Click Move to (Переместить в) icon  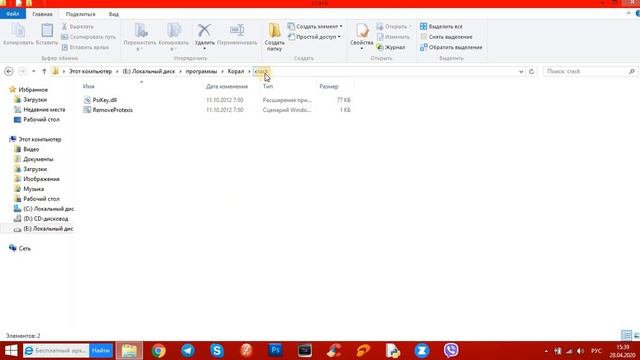coord(140,31)
